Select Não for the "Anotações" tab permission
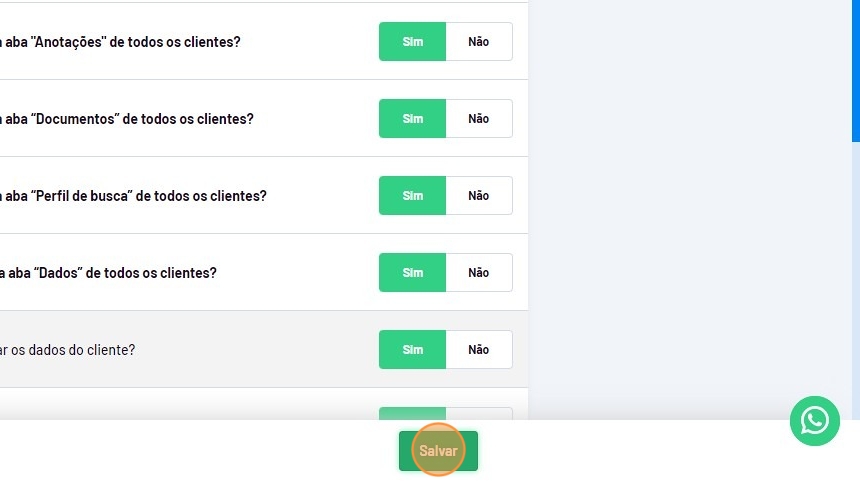860x481 pixels. pos(479,42)
